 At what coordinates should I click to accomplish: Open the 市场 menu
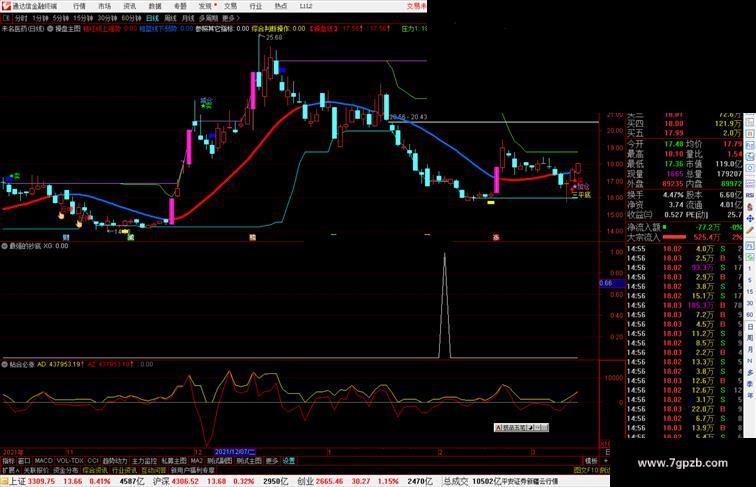(x=105, y=6)
